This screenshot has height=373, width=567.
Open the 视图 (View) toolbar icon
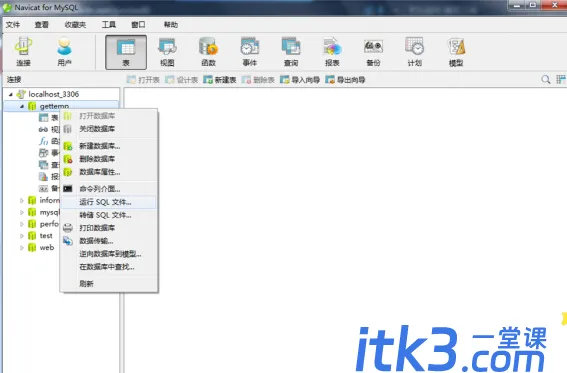coord(167,52)
